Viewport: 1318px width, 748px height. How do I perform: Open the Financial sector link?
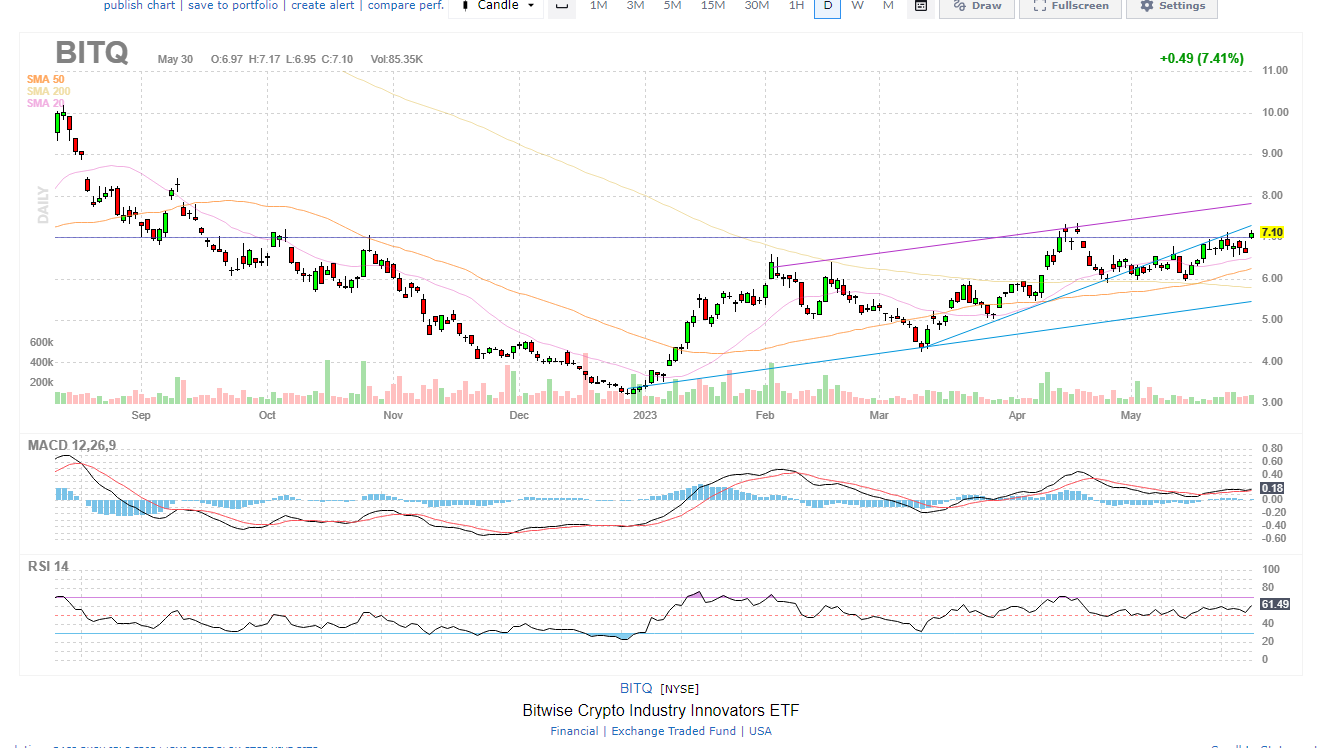(x=574, y=731)
